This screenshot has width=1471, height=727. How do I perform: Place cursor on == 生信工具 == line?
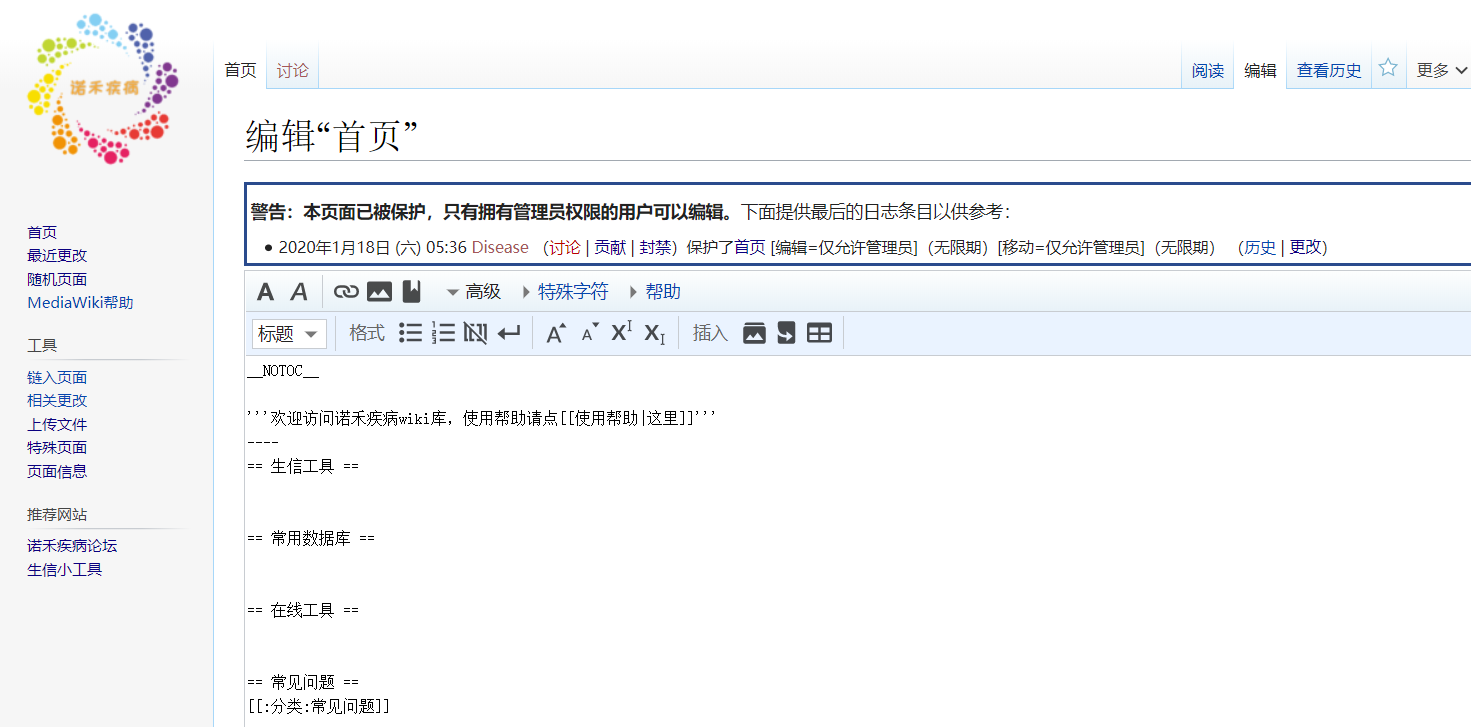(x=303, y=466)
